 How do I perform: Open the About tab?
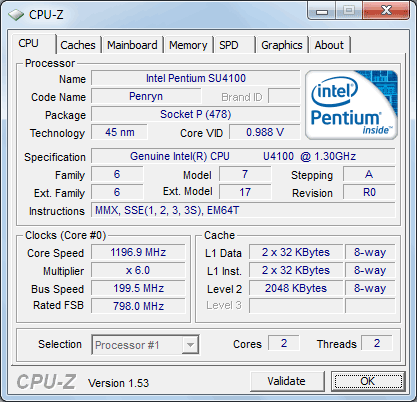(x=329, y=45)
